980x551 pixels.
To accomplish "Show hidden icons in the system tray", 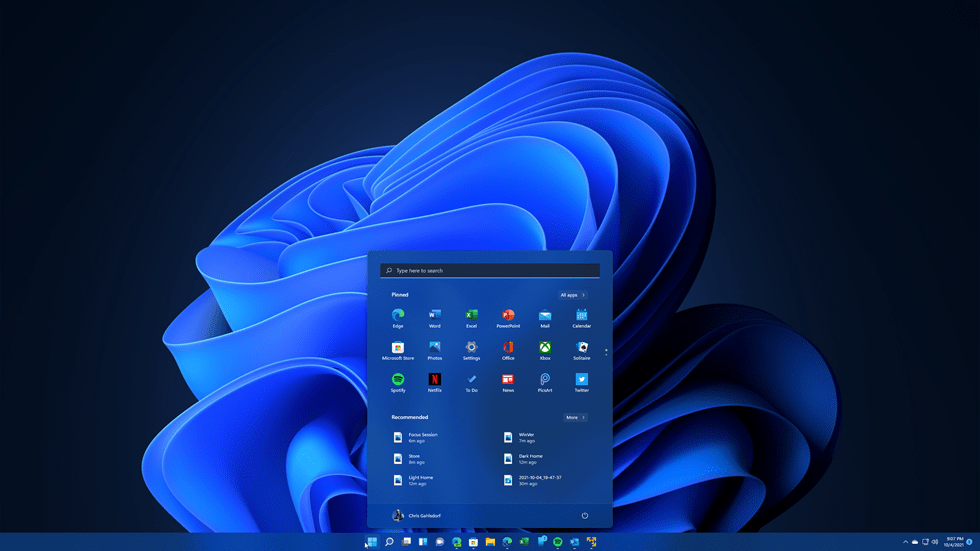I will pos(905,542).
